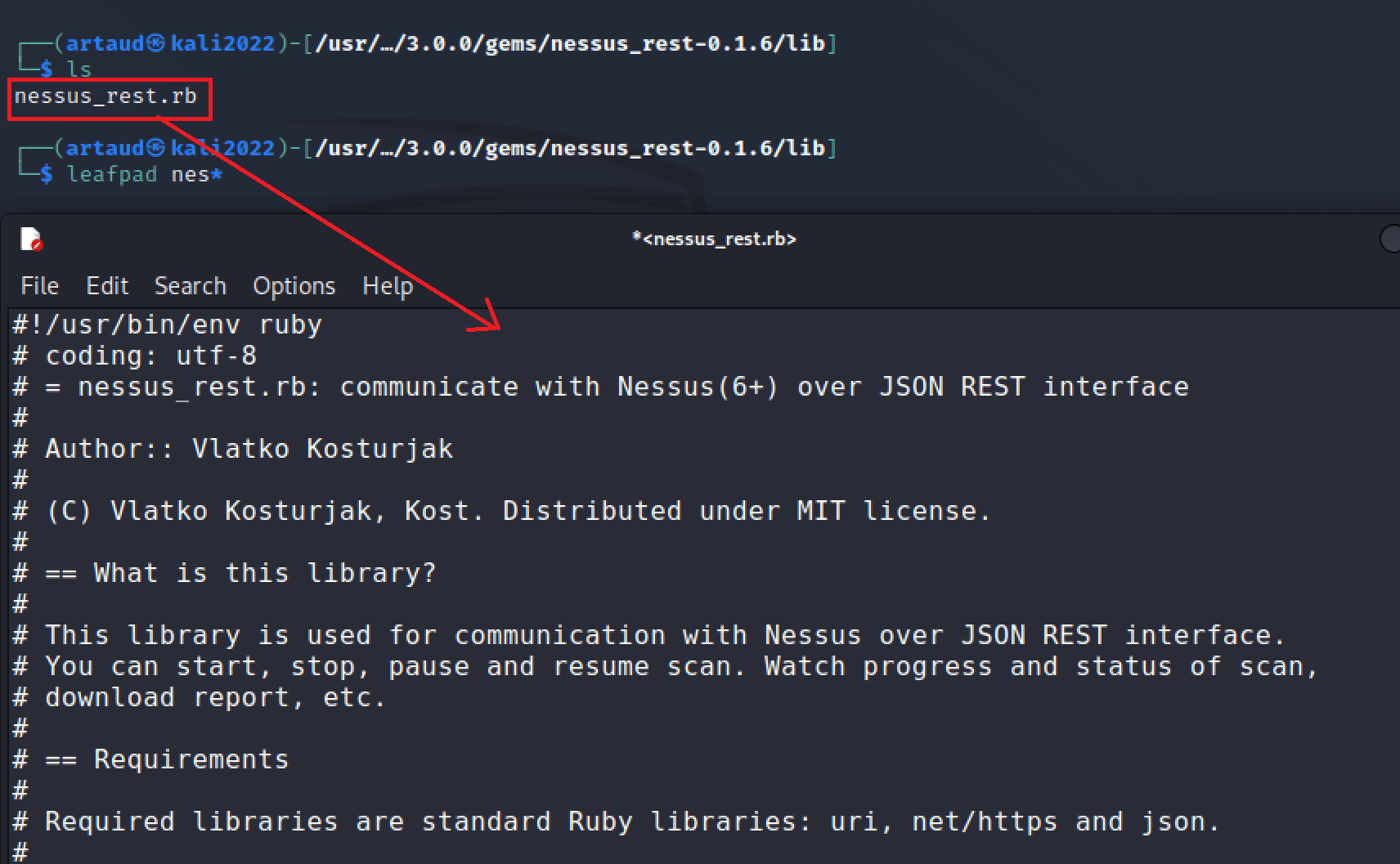Open the Edit menu in Leafpad
This screenshot has width=1400, height=864.
106,285
